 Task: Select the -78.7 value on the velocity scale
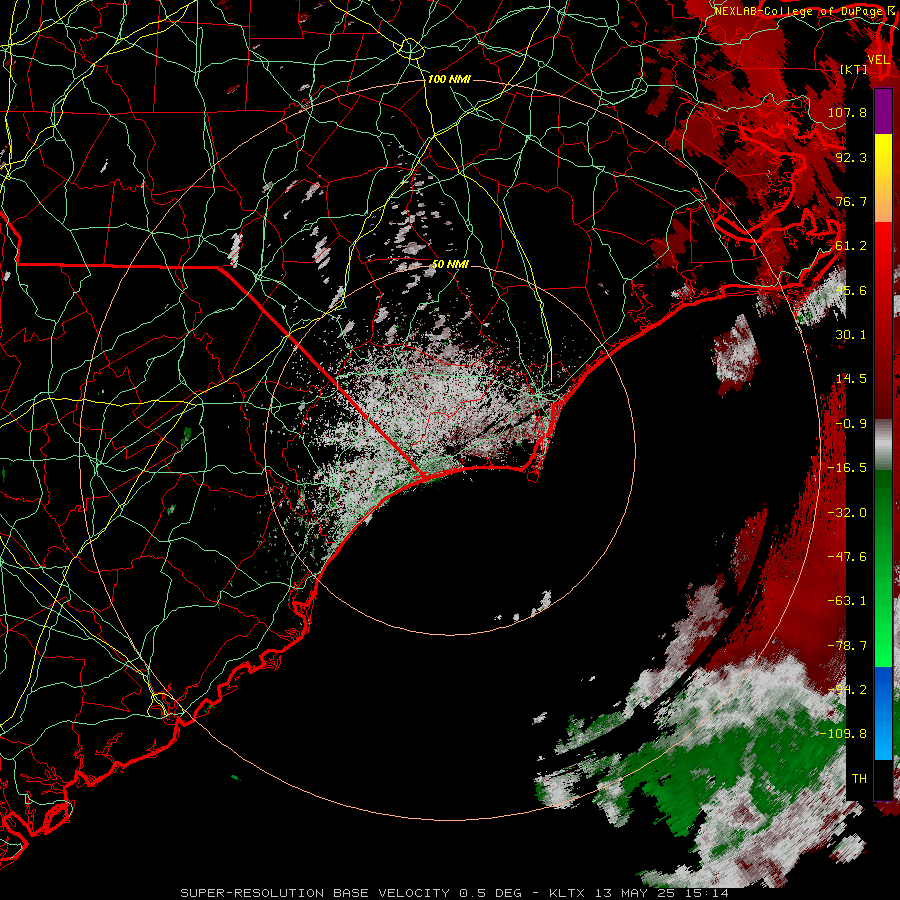(x=847, y=646)
